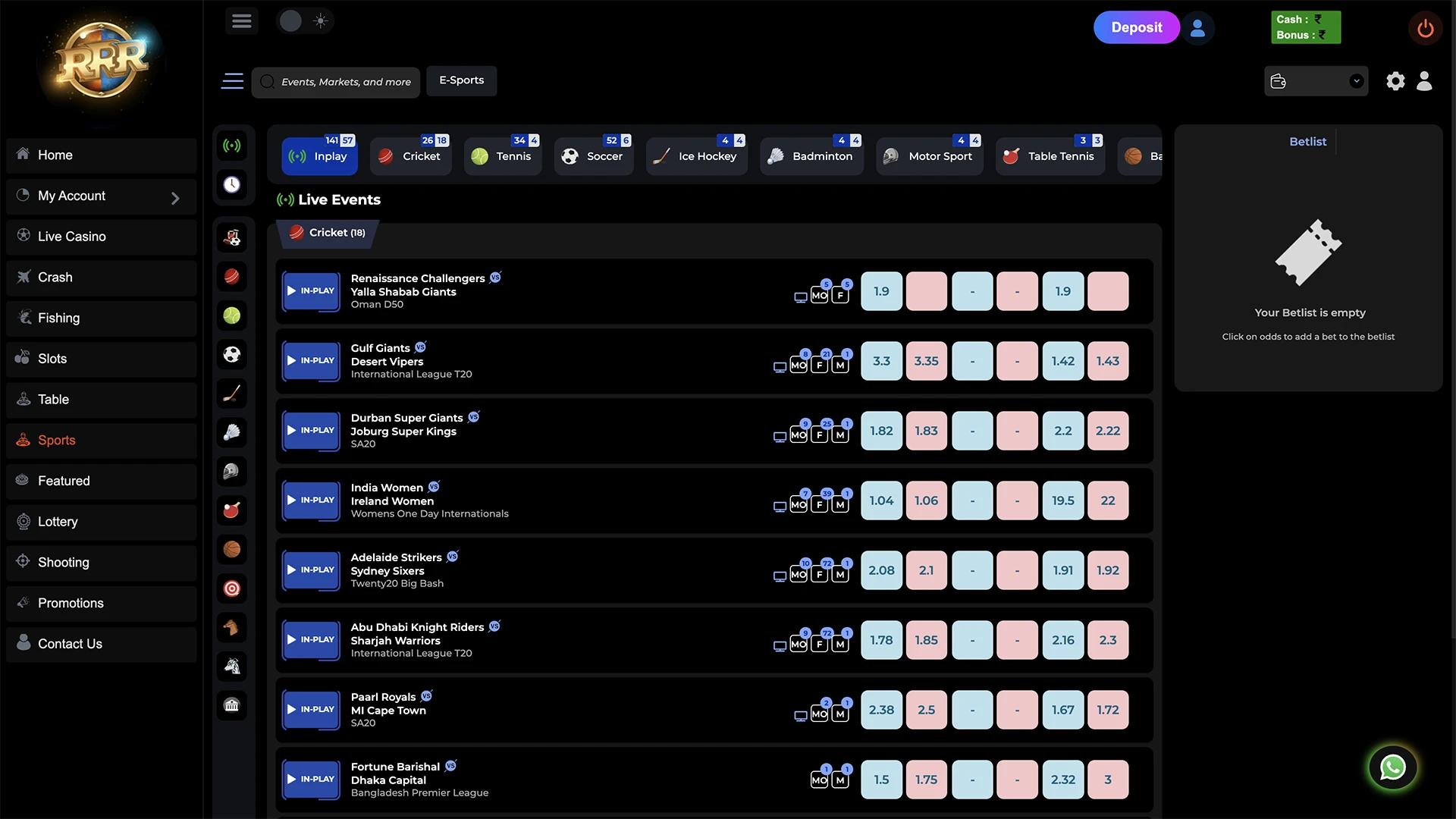The image size is (1456, 819).
Task: Toggle dark/light theme switch
Action: pos(305,21)
